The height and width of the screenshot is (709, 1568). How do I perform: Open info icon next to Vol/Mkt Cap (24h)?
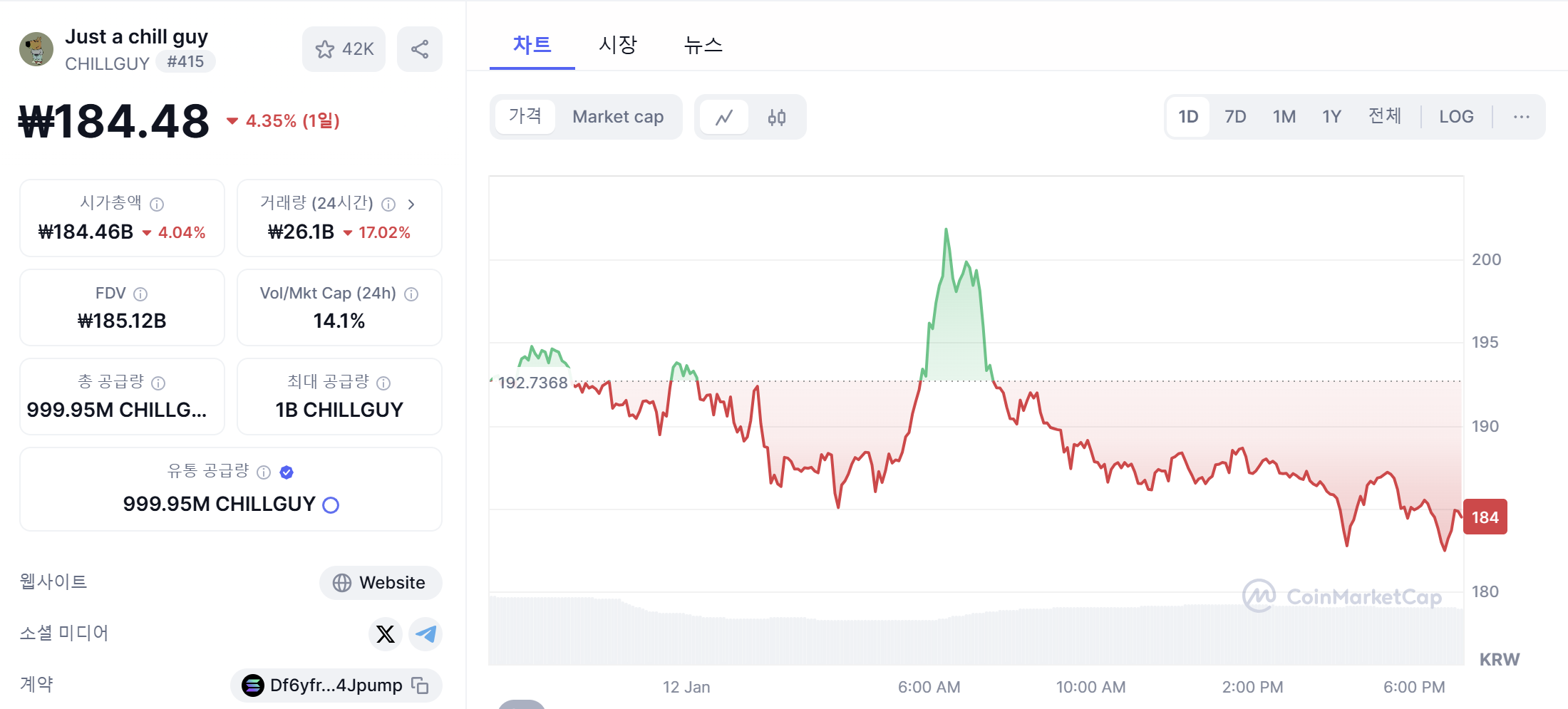[411, 294]
